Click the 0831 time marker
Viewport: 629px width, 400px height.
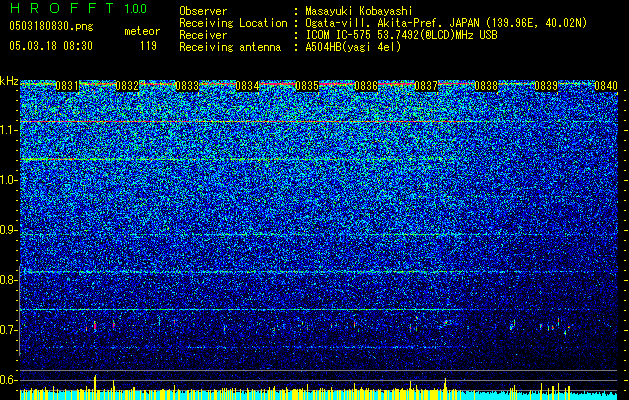[67, 86]
